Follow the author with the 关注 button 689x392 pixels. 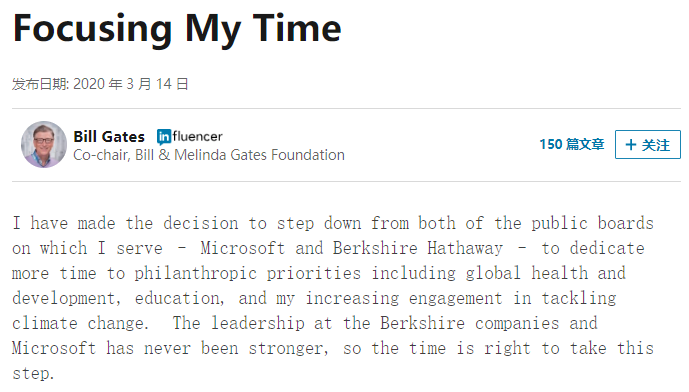(x=648, y=145)
